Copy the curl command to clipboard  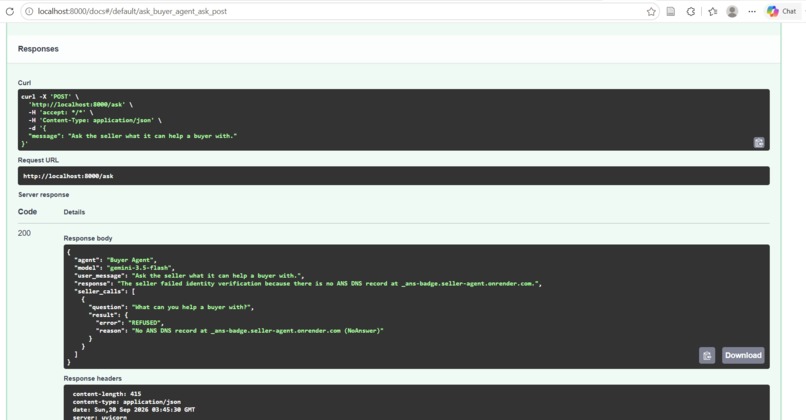coord(759,142)
